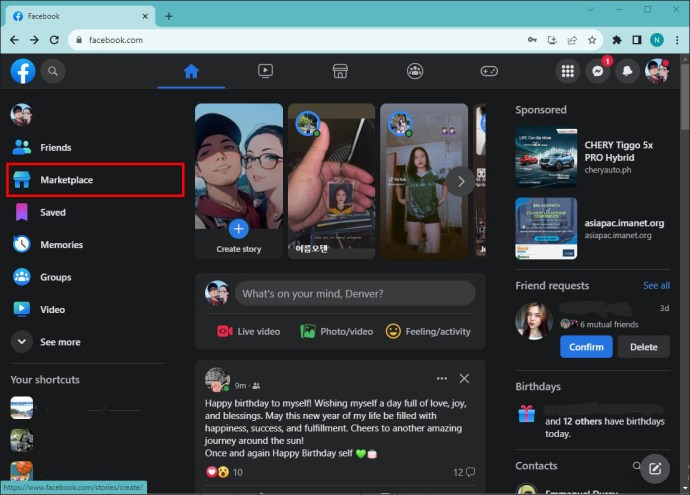Image resolution: width=690 pixels, height=495 pixels.
Task: Click the install app icon in address bar
Action: click(552, 40)
